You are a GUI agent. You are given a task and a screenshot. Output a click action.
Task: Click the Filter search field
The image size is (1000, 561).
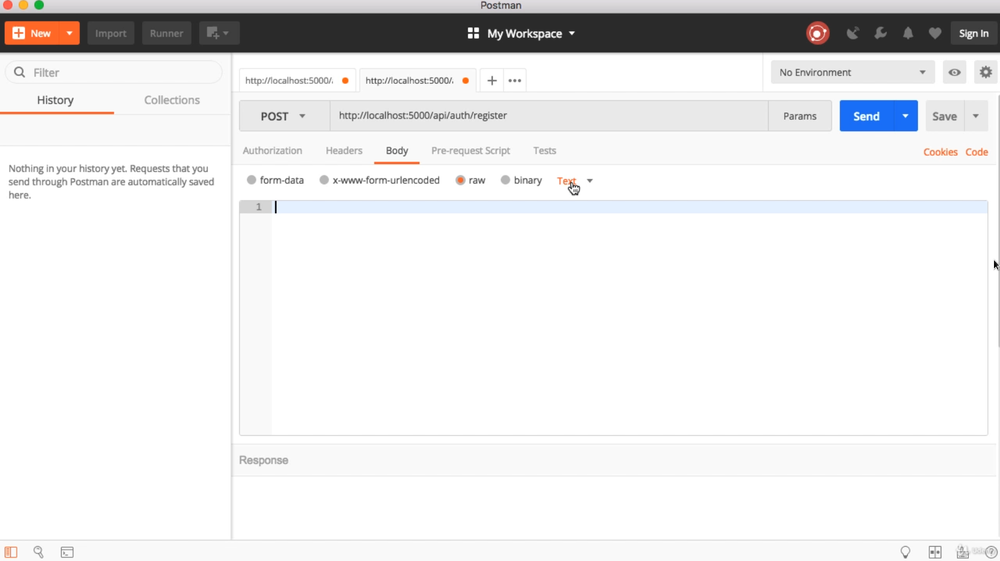114,73
